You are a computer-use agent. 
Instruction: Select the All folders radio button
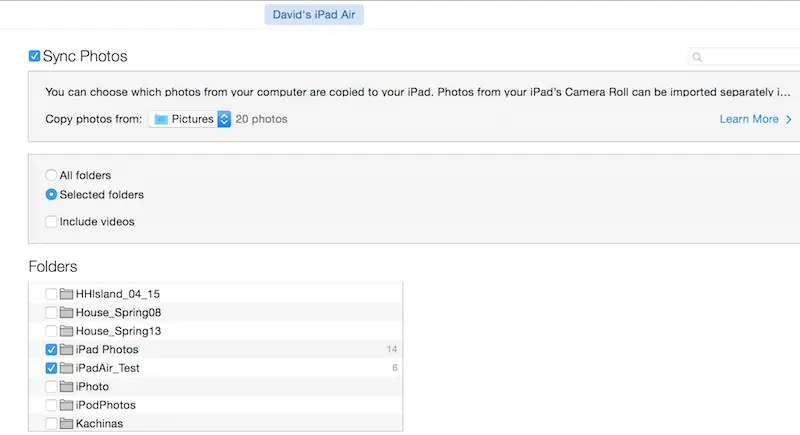pos(51,175)
